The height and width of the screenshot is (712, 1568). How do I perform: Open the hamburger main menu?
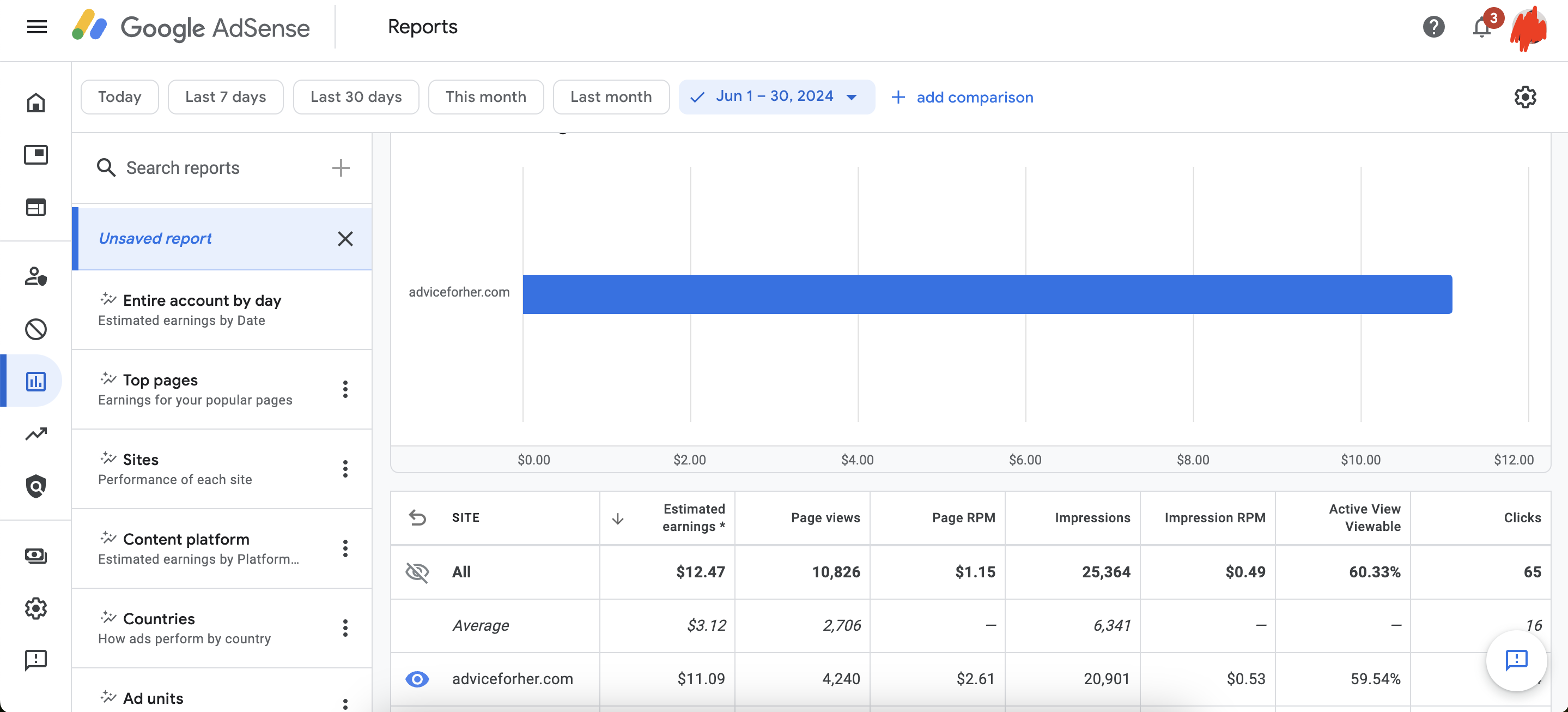click(37, 27)
